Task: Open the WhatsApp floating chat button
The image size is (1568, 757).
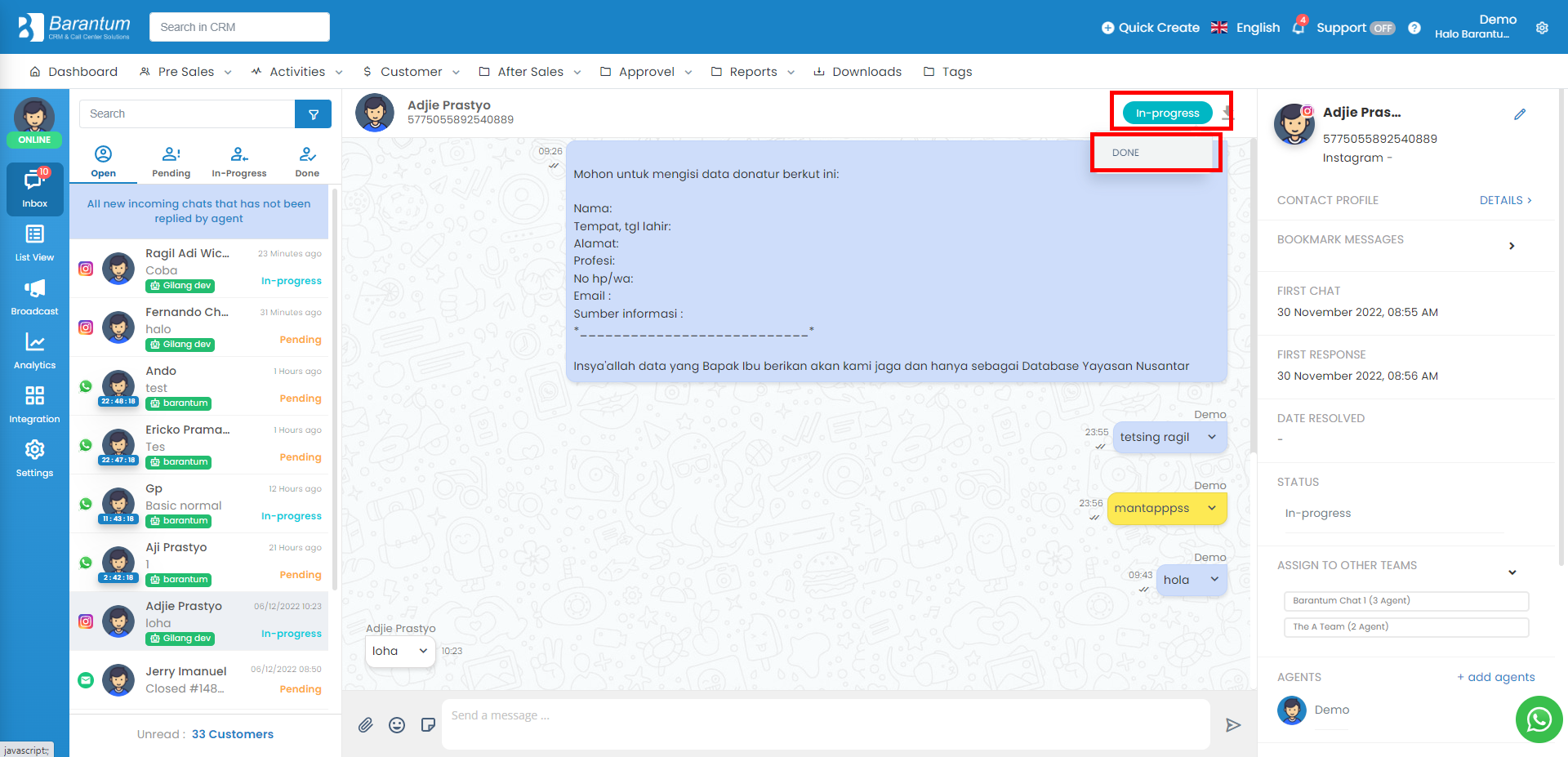Action: coord(1539,719)
